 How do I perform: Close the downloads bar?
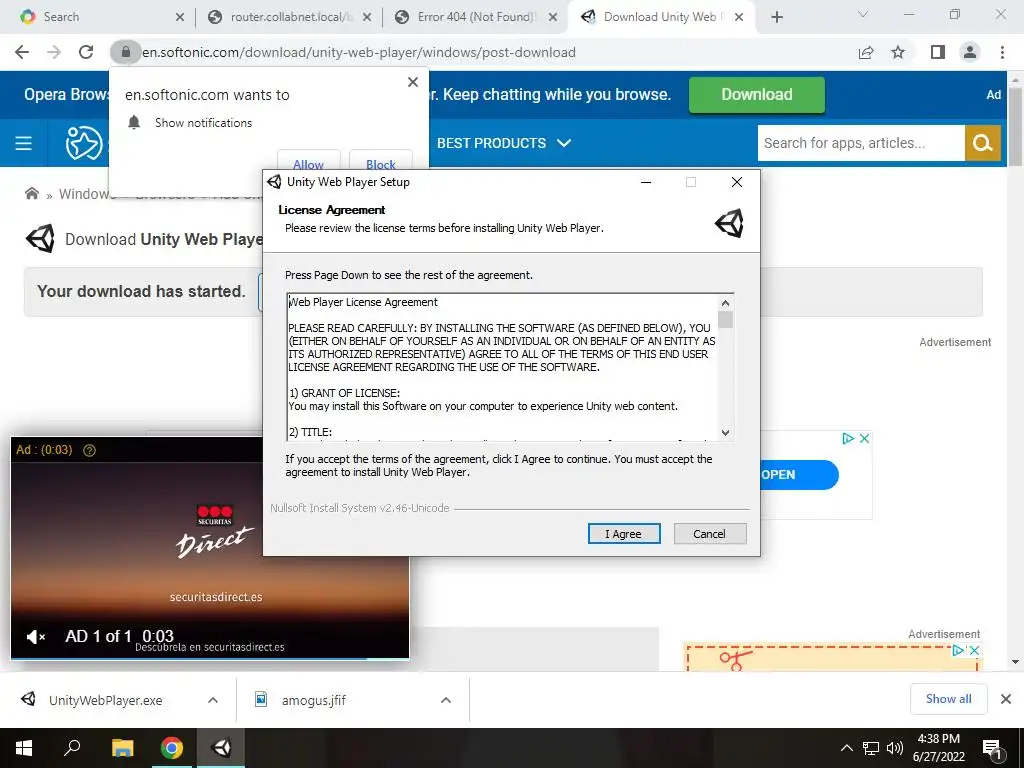(x=1006, y=699)
